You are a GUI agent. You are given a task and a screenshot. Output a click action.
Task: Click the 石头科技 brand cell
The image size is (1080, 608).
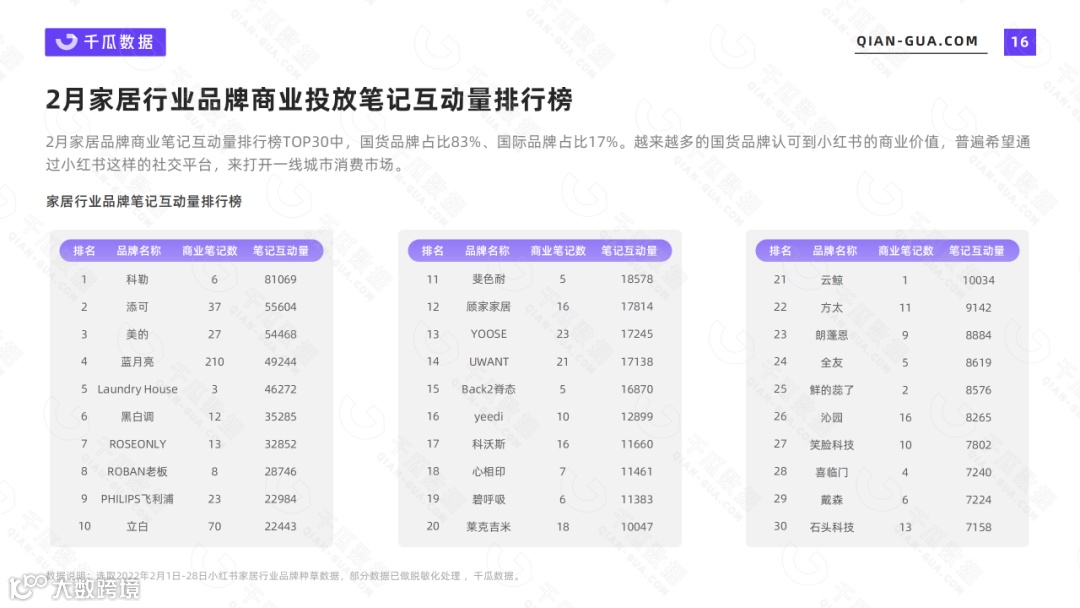click(831, 527)
